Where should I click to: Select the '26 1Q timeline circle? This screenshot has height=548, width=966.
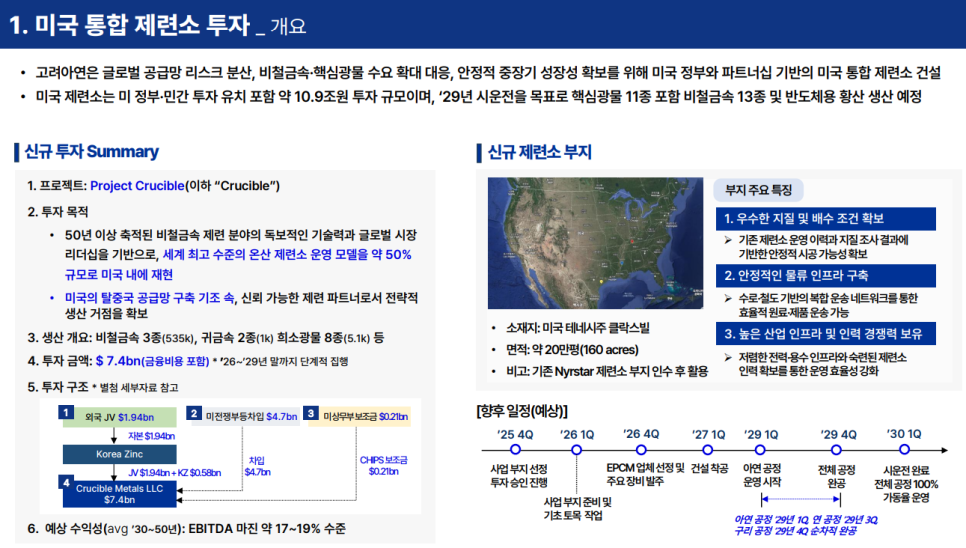576,451
